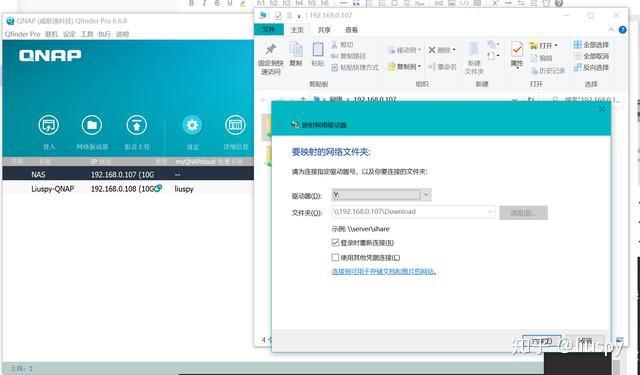Open Explorer help question-mark icon
The width and height of the screenshot is (640, 375).
click(622, 29)
